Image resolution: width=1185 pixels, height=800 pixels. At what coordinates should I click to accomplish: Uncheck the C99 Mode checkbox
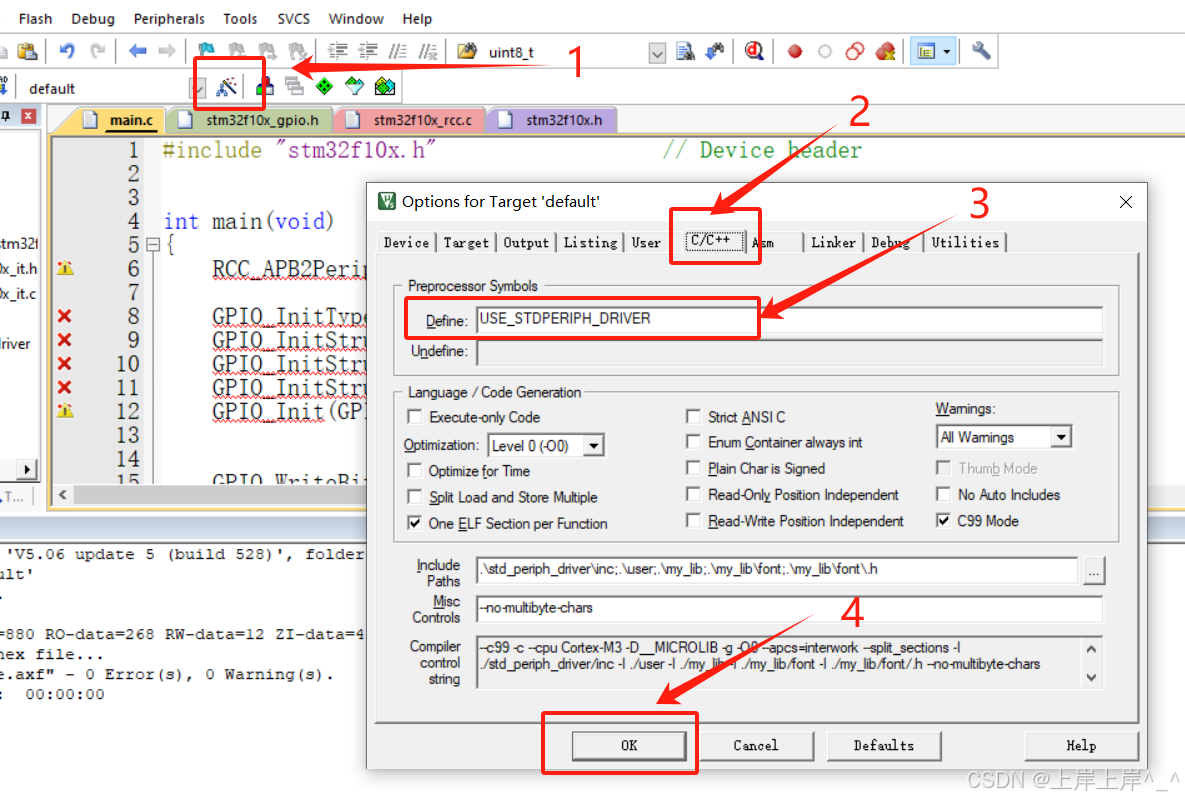click(943, 520)
